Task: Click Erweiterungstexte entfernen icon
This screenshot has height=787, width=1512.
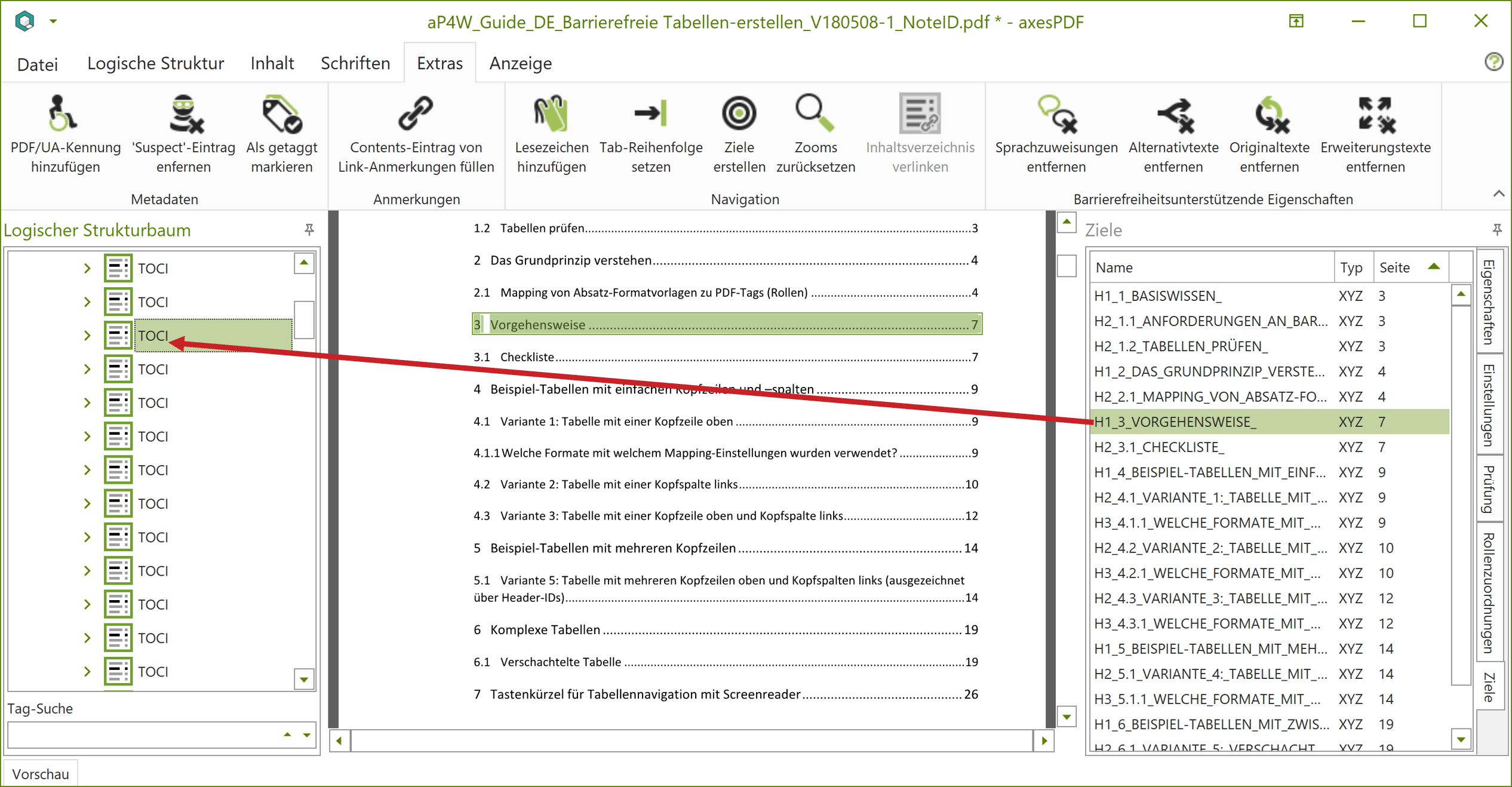Action: pos(1376,113)
